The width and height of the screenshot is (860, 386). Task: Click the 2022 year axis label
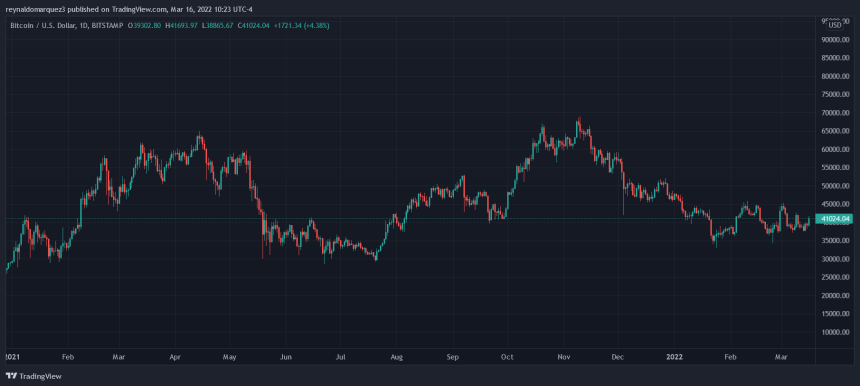pyautogui.click(x=674, y=357)
